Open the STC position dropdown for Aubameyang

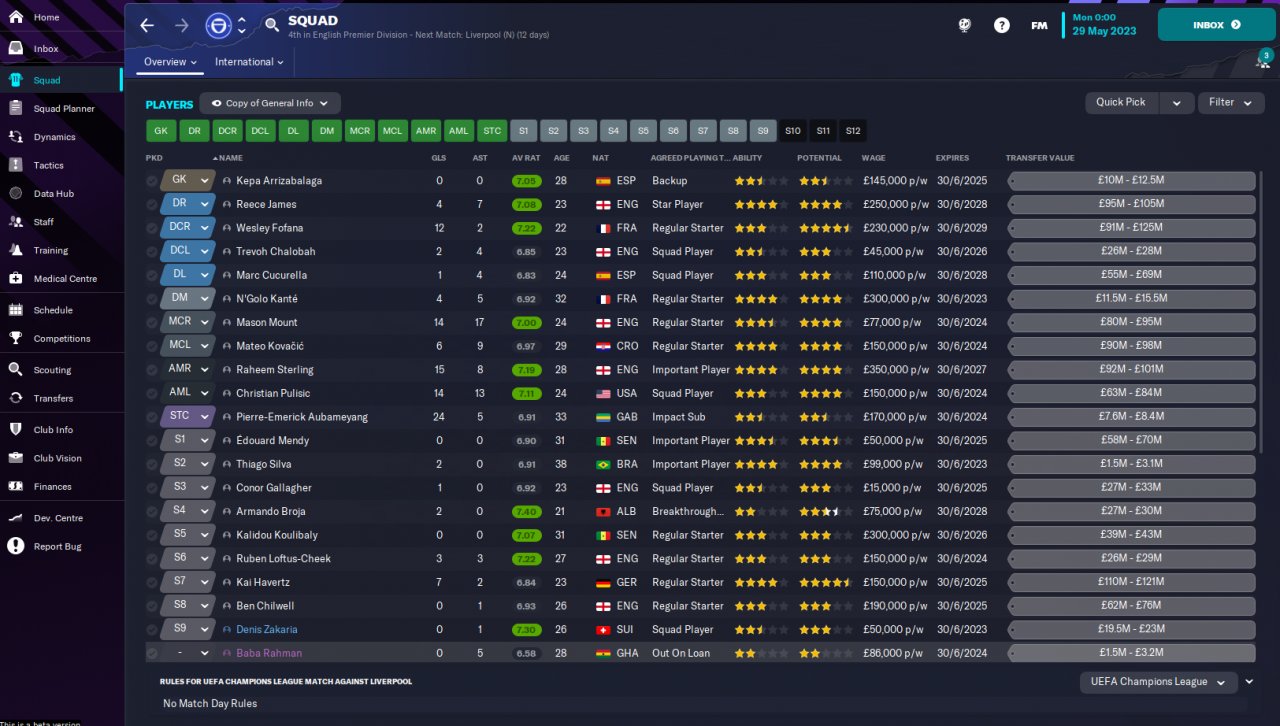pos(188,416)
